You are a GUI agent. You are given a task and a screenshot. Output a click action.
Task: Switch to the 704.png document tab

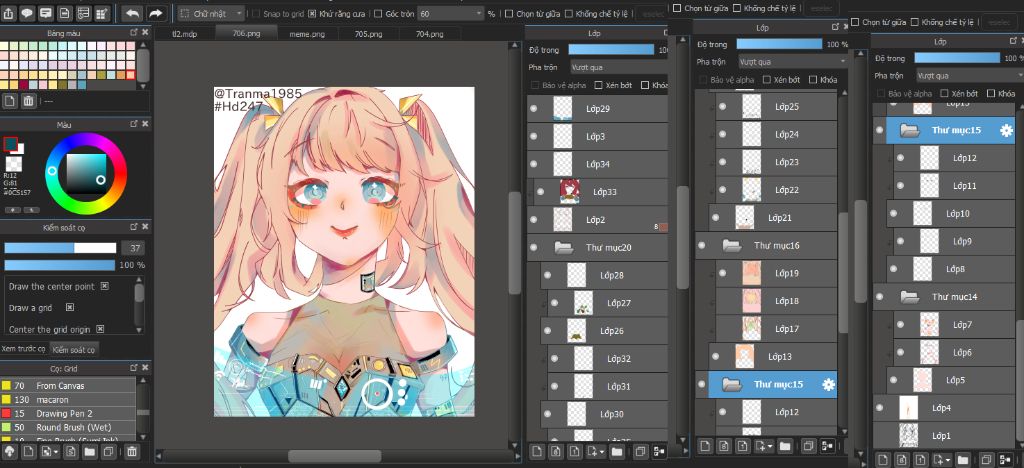point(429,33)
